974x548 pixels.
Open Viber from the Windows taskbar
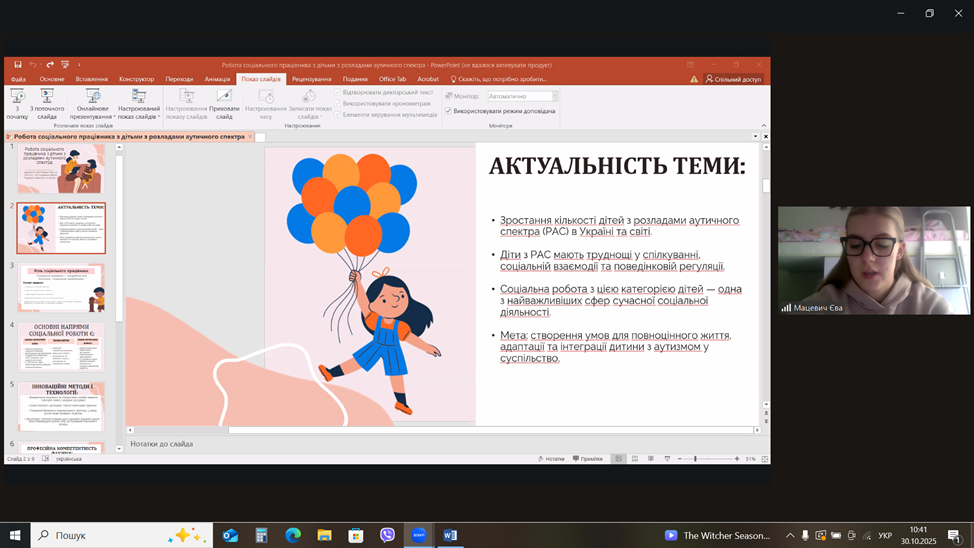pyautogui.click(x=387, y=536)
